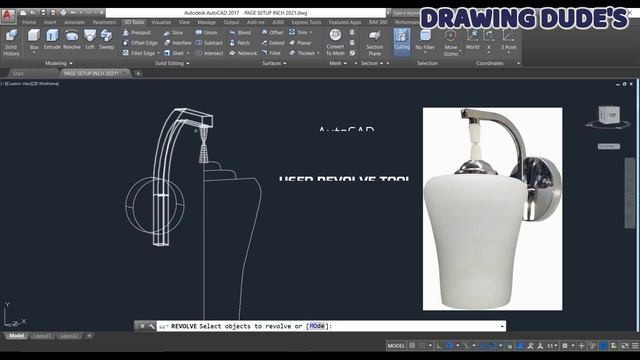Click the Section Plane tool
Viewport: 640px width, 360px height.
pyautogui.click(x=374, y=42)
